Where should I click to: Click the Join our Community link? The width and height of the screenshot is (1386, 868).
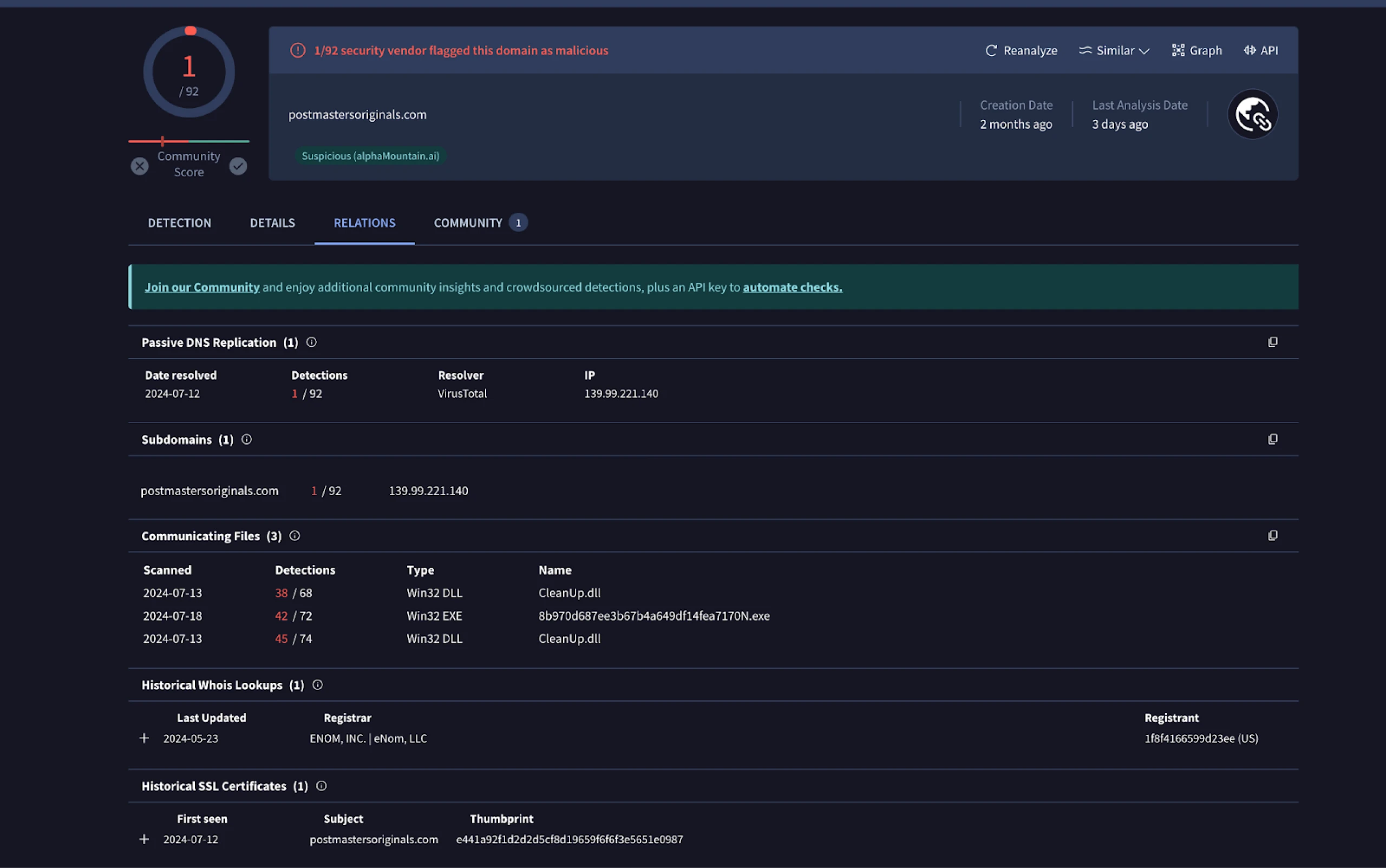202,287
